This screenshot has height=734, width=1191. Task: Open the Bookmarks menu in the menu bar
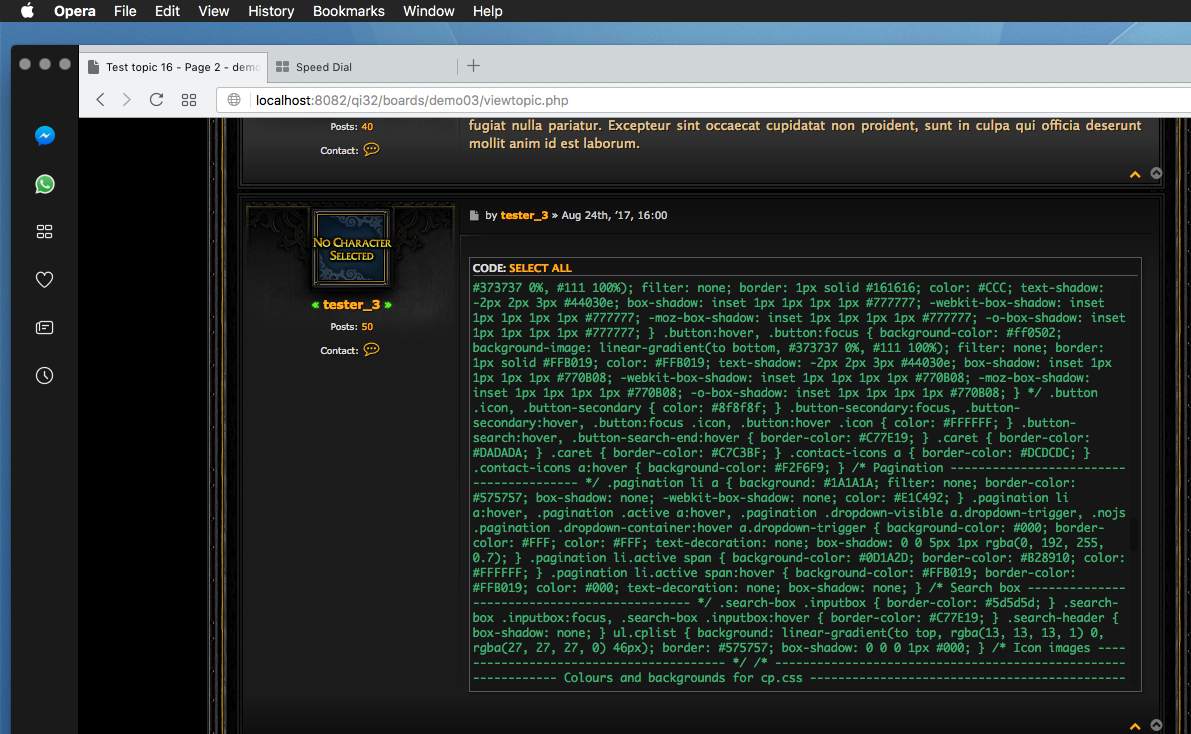point(348,11)
